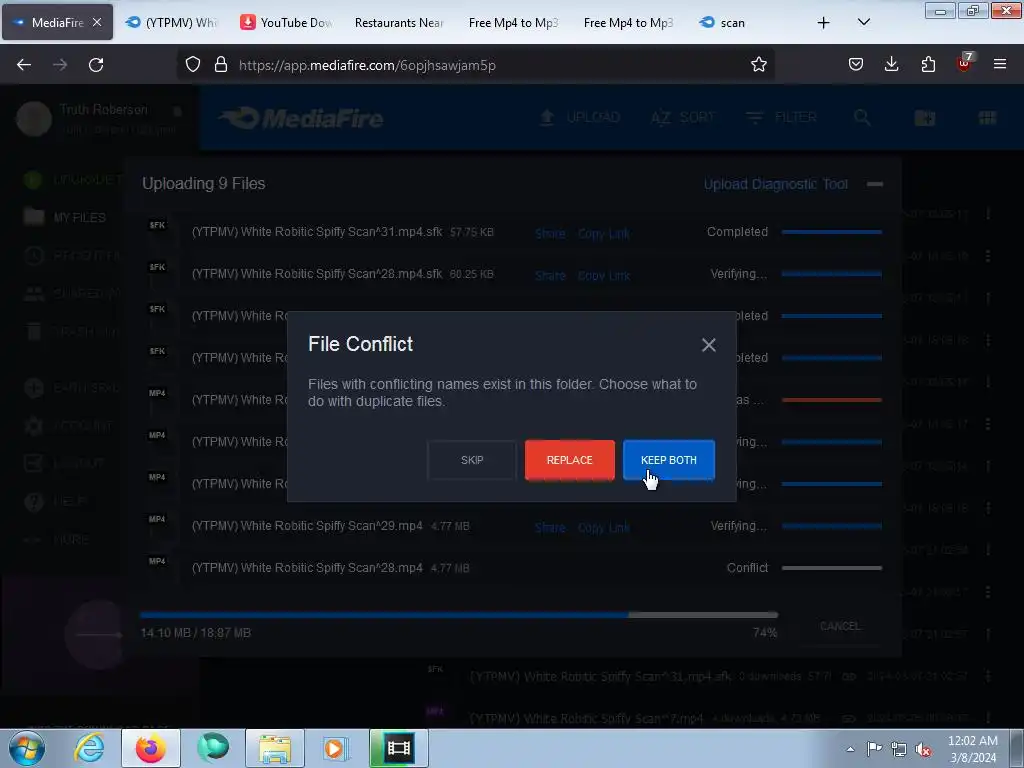1024x768 pixels.
Task: Click Copy Link for Scan^29.mp4
Action: 603,527
